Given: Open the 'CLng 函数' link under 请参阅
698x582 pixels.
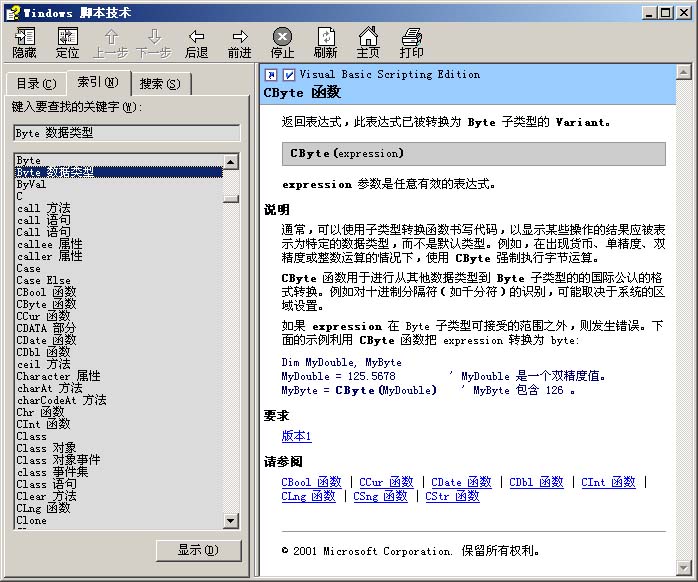Looking at the screenshot, I should coord(308,496).
